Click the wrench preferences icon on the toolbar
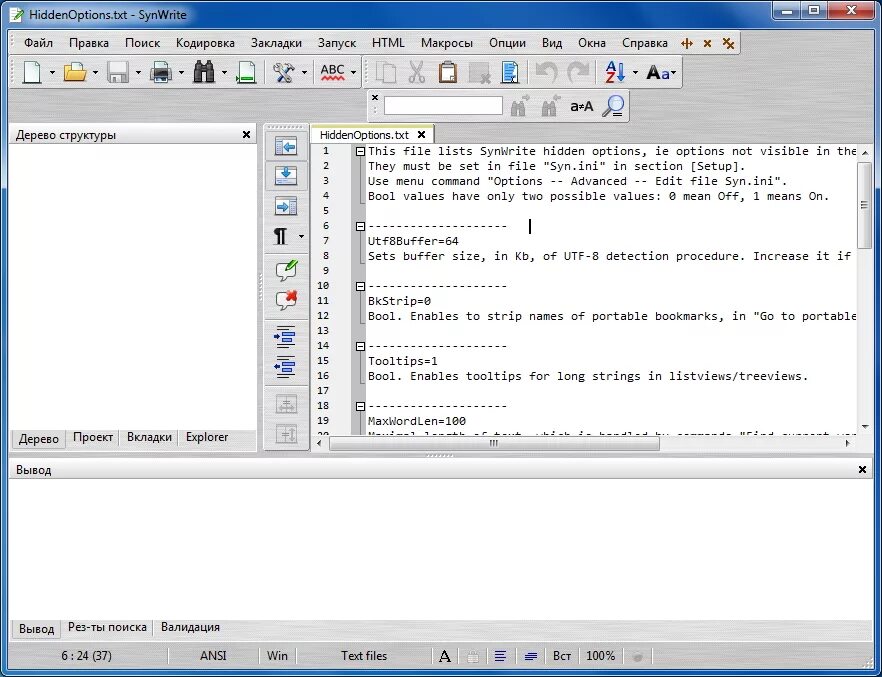 point(281,72)
